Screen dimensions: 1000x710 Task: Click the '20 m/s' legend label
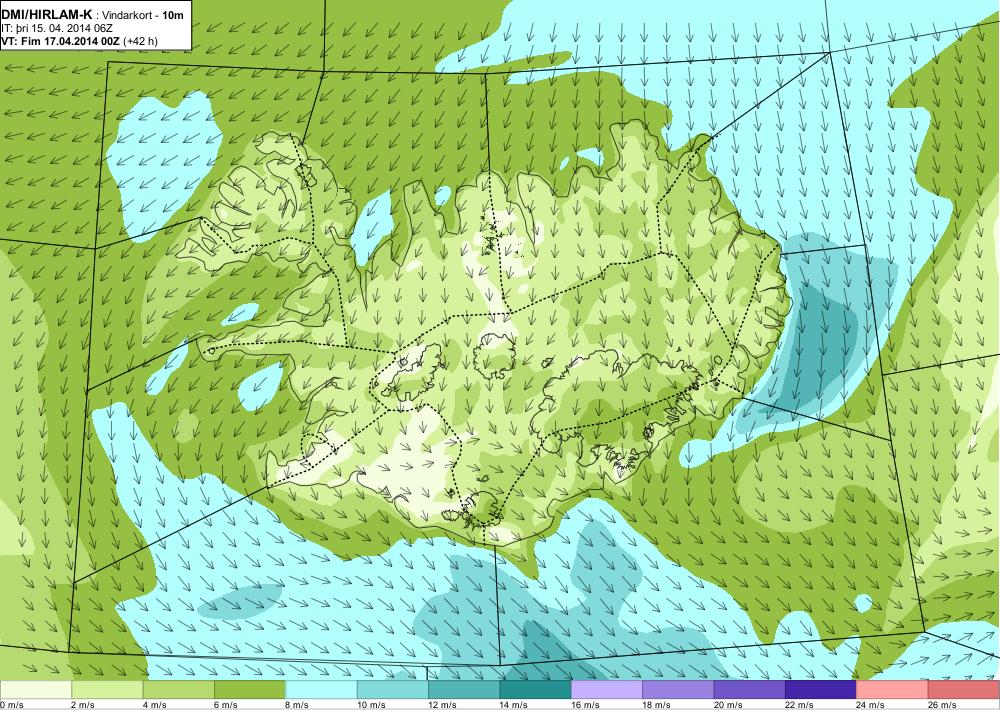(728, 704)
